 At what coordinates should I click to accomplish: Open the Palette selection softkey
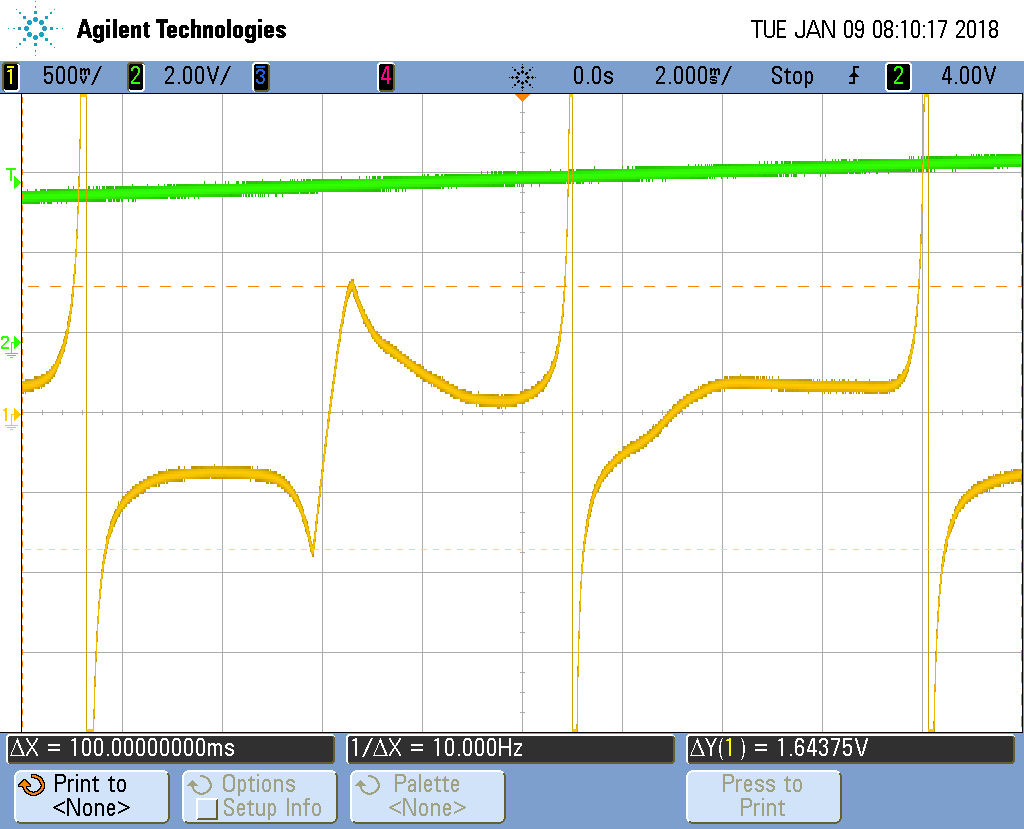[427, 796]
